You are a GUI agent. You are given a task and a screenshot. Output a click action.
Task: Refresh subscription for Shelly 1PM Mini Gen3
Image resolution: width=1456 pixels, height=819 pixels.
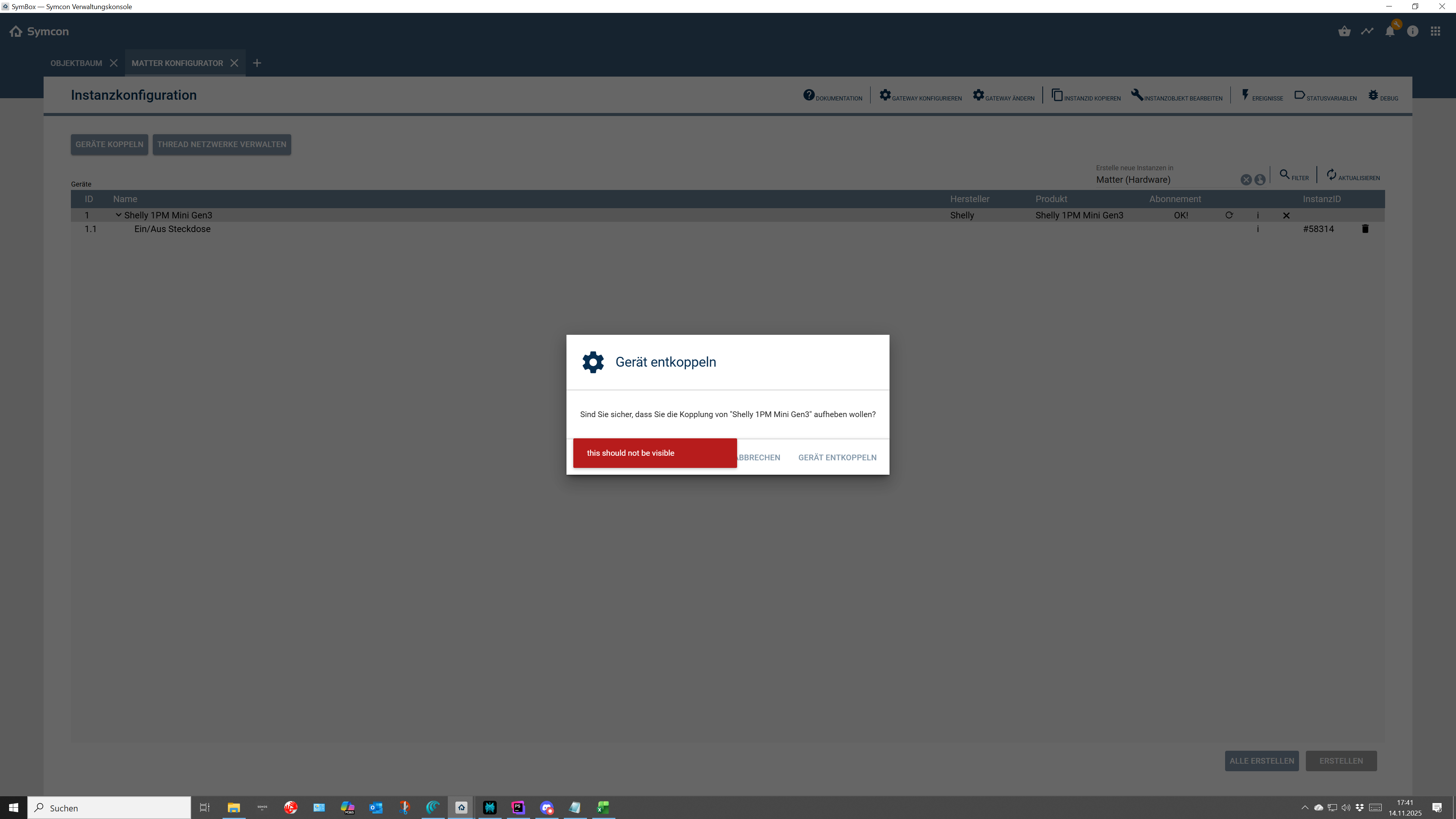click(1229, 215)
